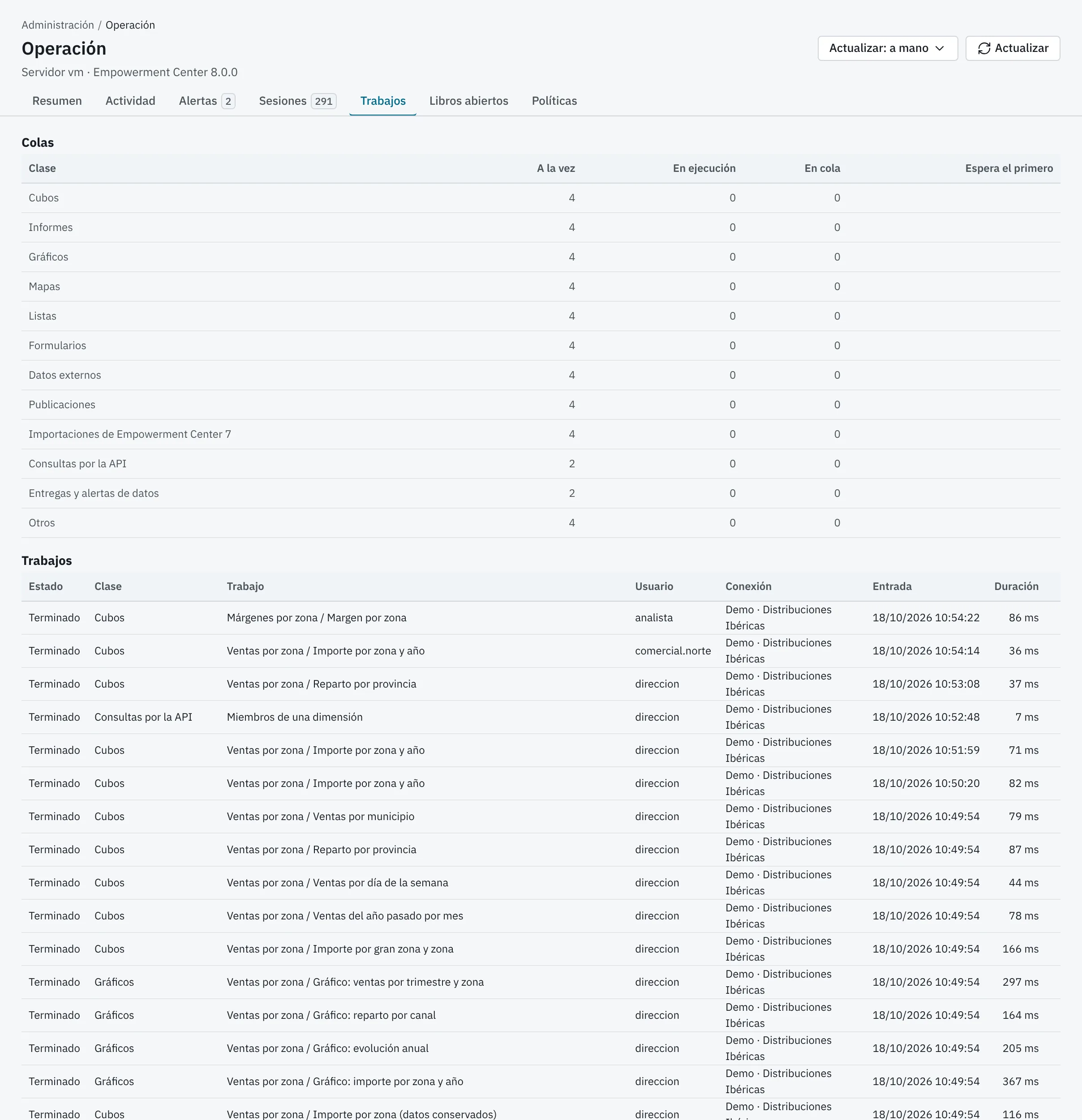Image resolution: width=1082 pixels, height=1120 pixels.
Task: Select job 'Márgenes por zona / Margen por zona'
Action: click(541, 618)
